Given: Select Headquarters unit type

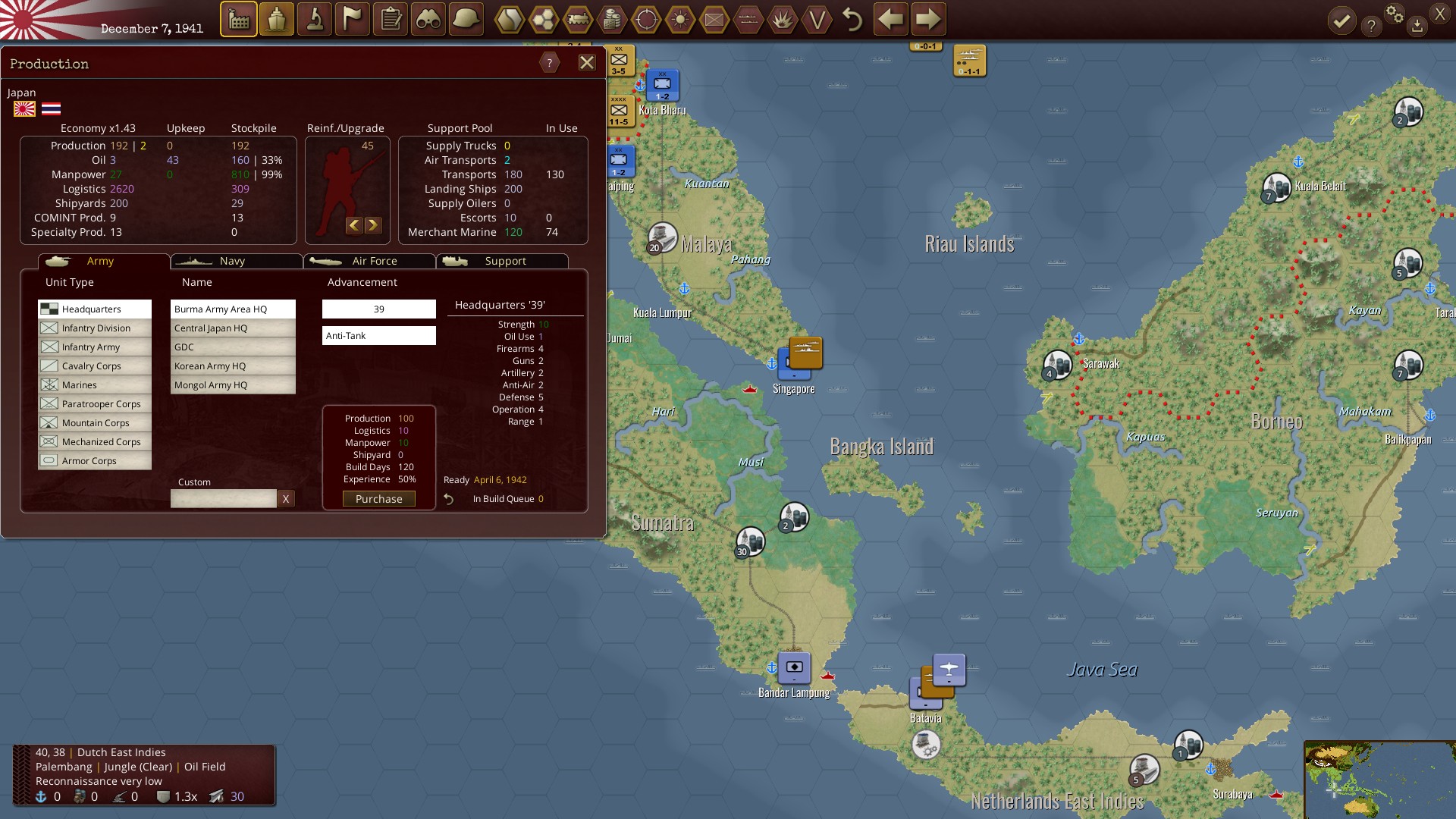Looking at the screenshot, I should [95, 309].
